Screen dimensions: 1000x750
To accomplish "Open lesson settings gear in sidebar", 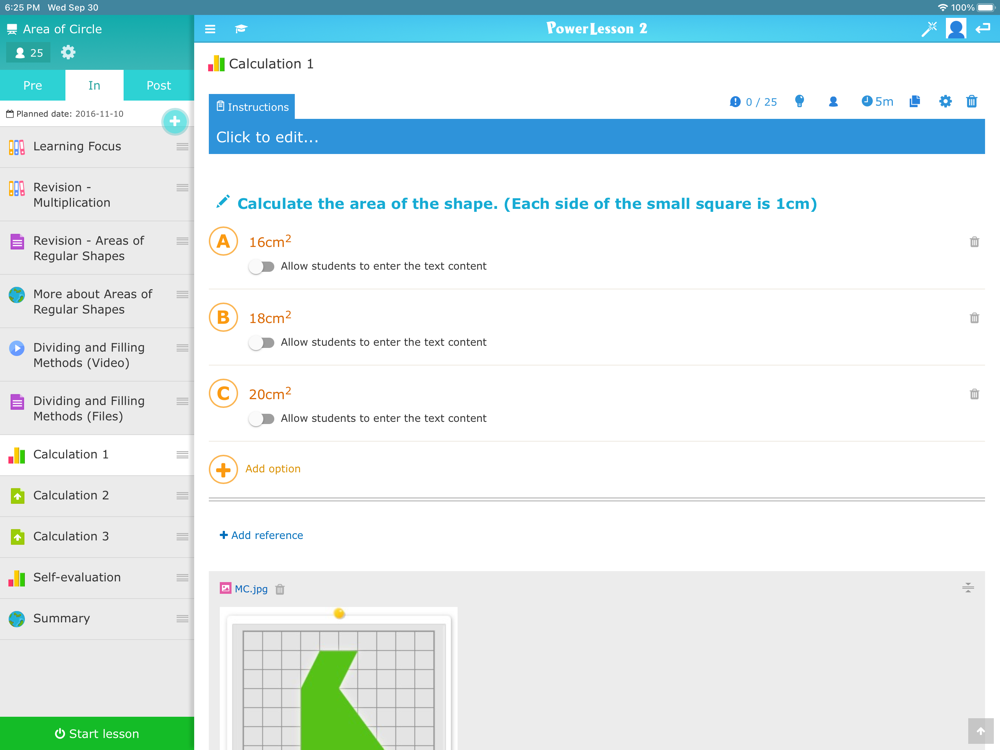I will coord(68,52).
